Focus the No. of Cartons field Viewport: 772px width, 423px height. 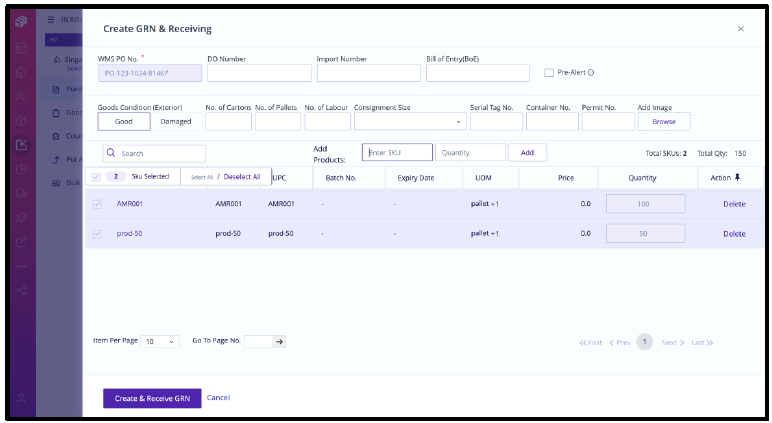[x=228, y=122]
